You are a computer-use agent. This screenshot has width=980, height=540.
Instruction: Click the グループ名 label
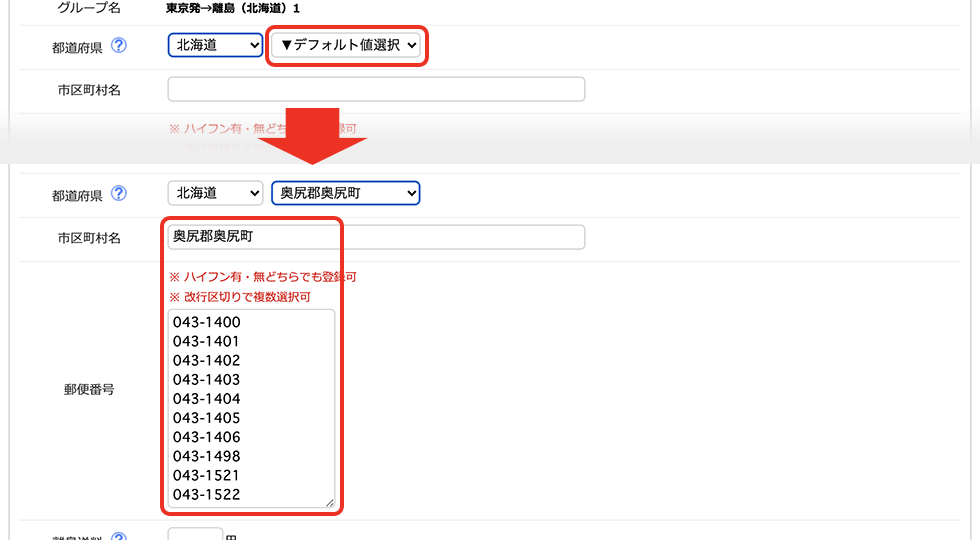coord(89,8)
